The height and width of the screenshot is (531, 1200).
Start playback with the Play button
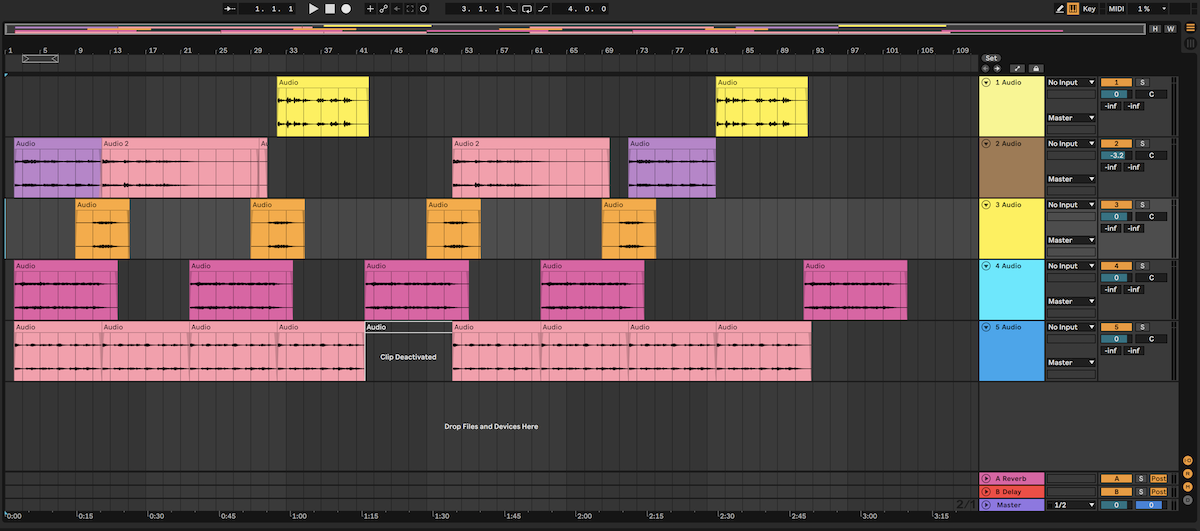pos(313,8)
